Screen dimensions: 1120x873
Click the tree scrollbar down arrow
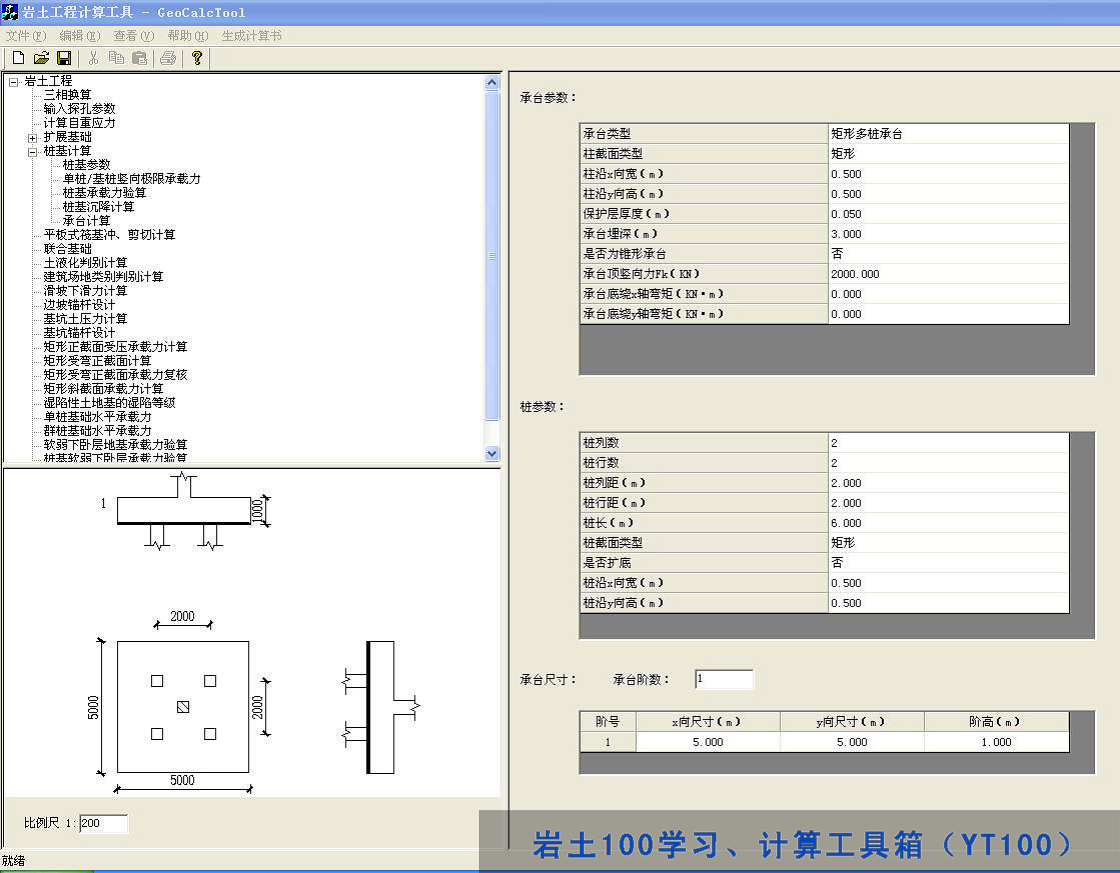[x=492, y=453]
